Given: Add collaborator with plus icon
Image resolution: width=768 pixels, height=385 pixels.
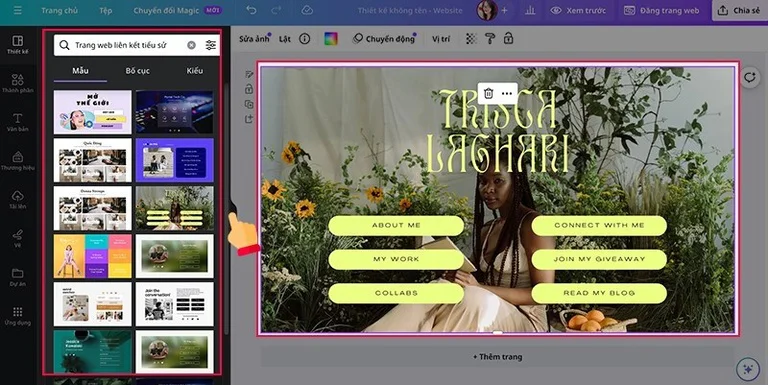Looking at the screenshot, I should coord(504,10).
